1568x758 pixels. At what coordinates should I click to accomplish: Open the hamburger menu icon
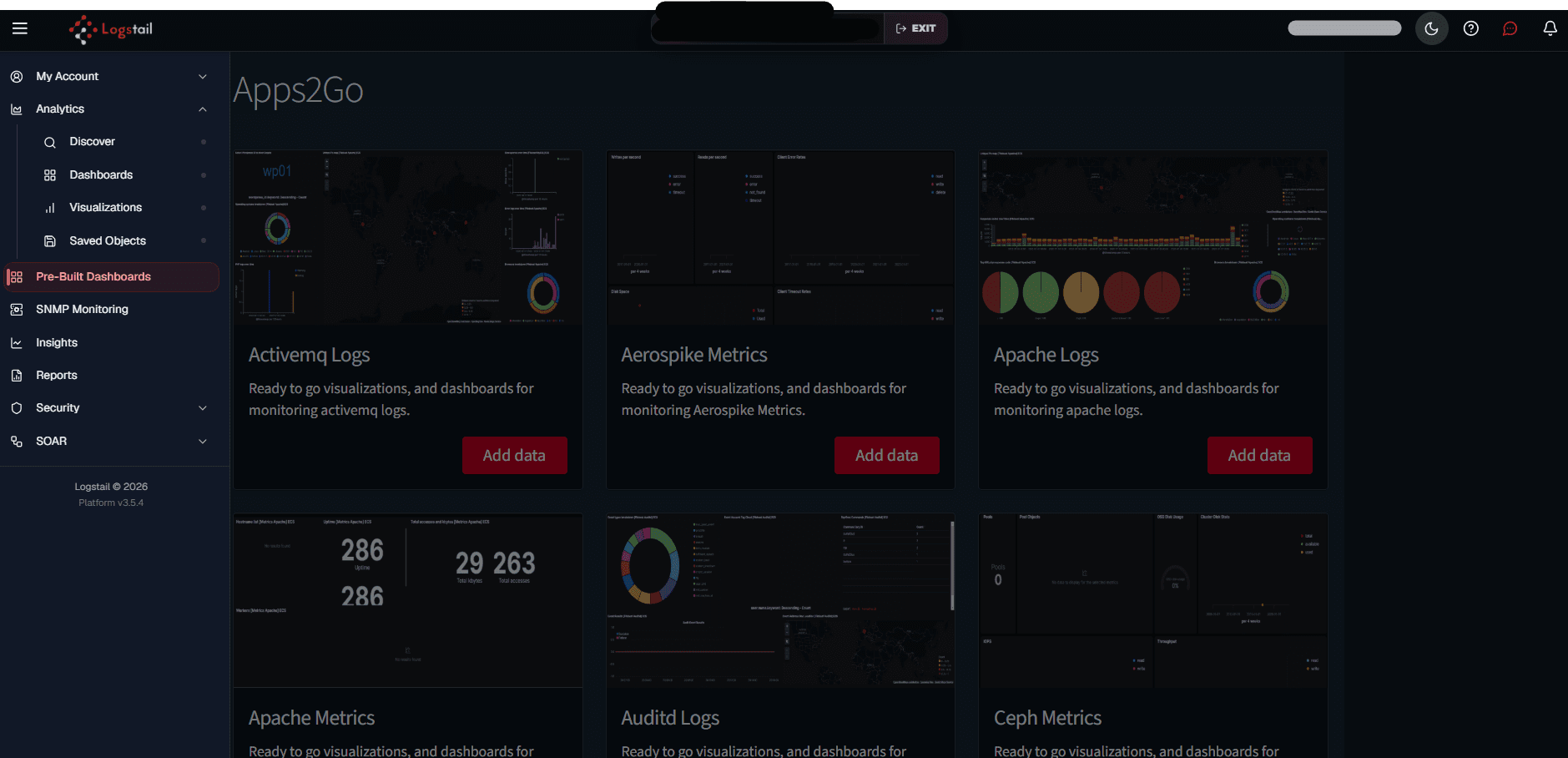[20, 28]
